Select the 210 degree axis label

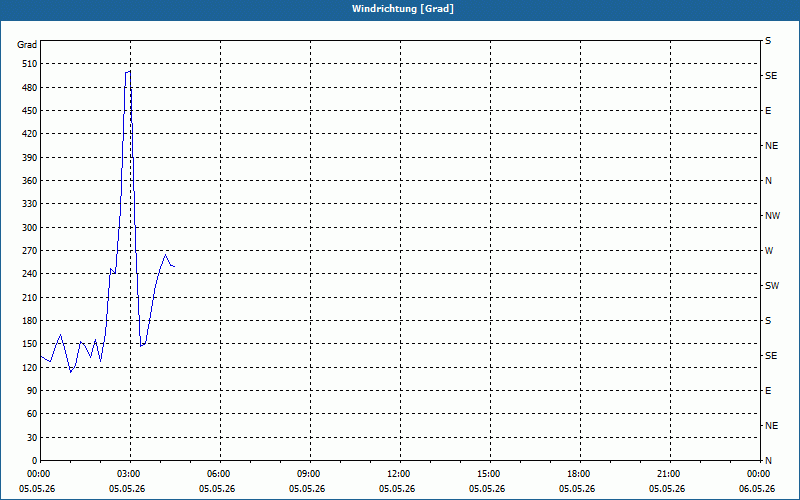30,297
